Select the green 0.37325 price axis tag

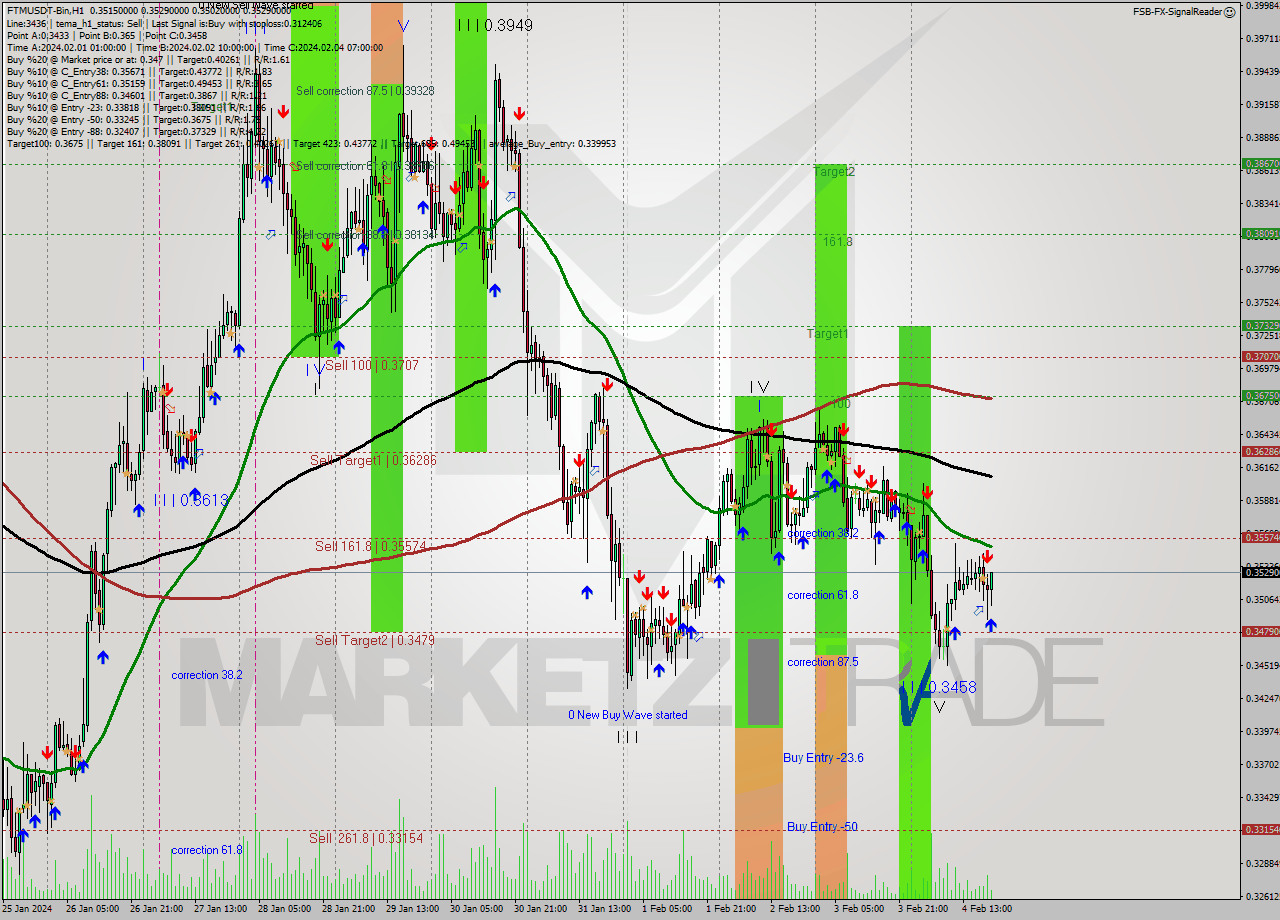pos(1260,325)
